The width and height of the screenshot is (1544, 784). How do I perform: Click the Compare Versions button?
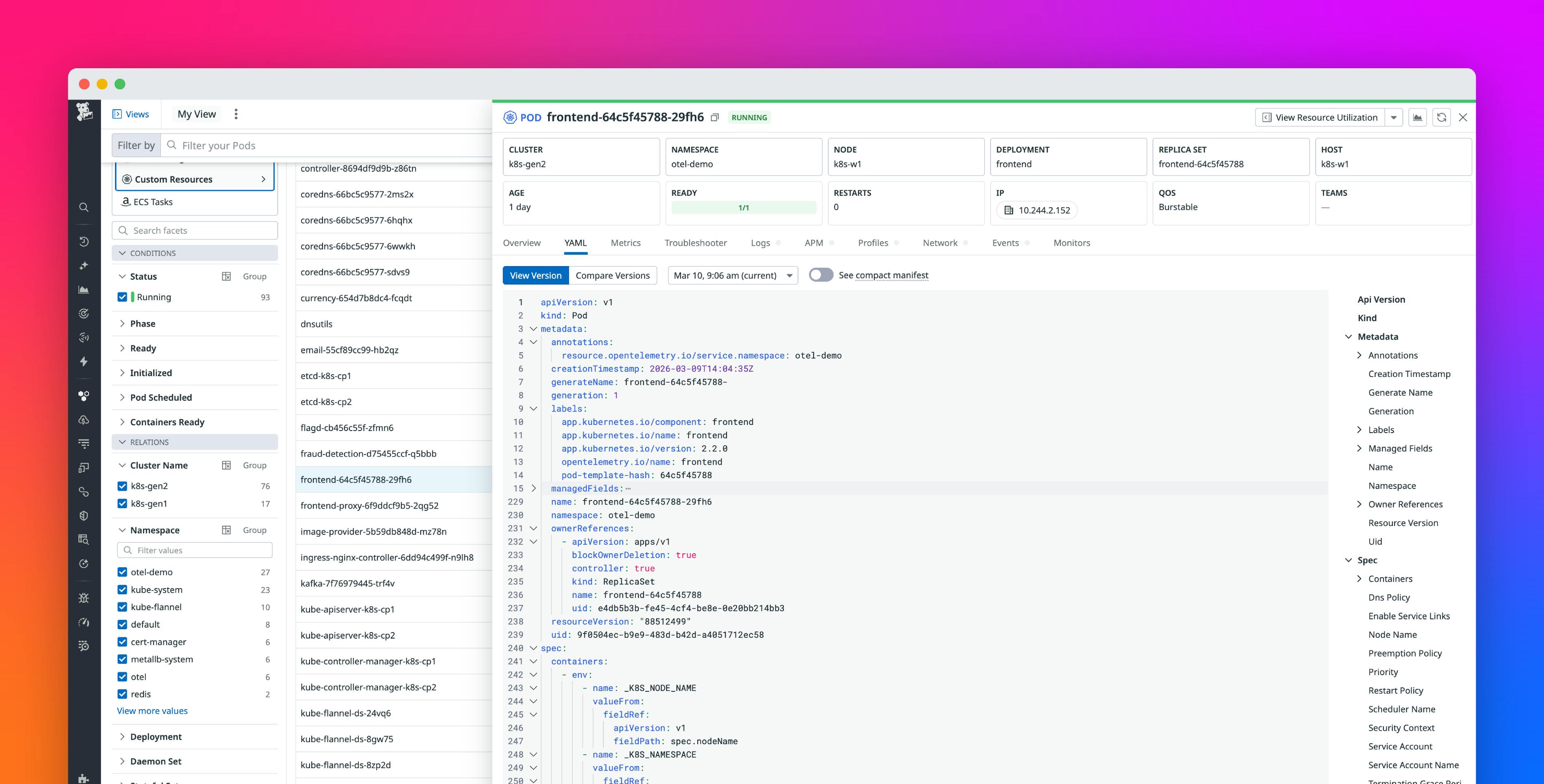click(x=613, y=275)
